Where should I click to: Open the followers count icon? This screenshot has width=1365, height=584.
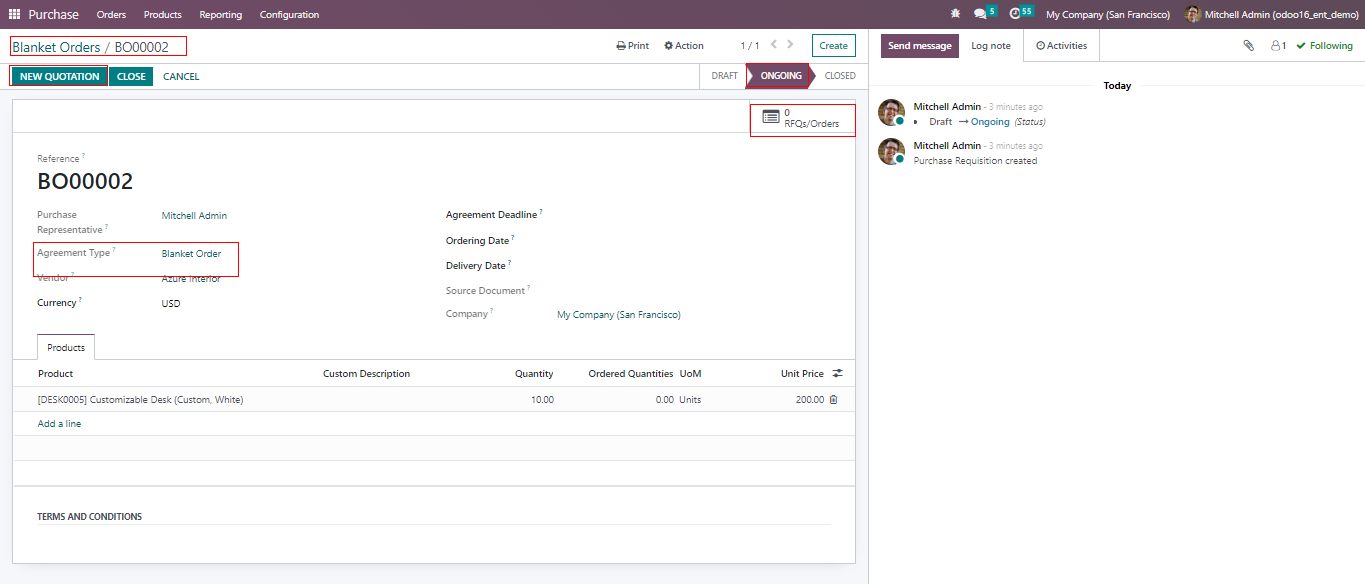pos(1277,46)
